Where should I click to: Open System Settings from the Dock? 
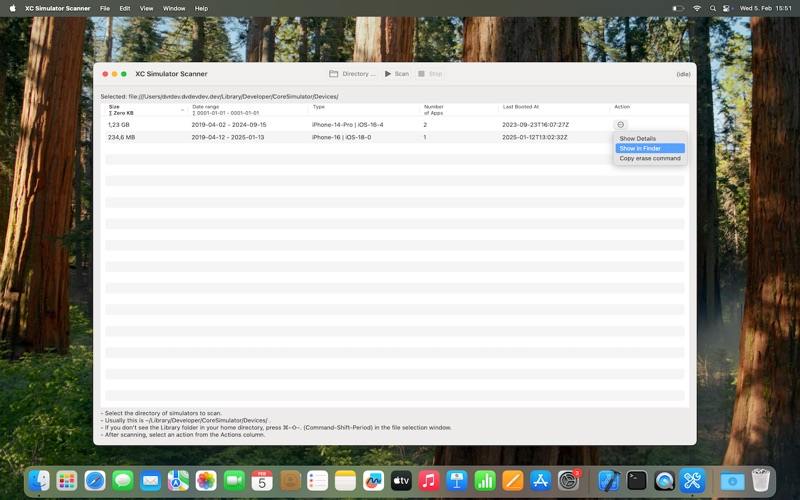(568, 481)
